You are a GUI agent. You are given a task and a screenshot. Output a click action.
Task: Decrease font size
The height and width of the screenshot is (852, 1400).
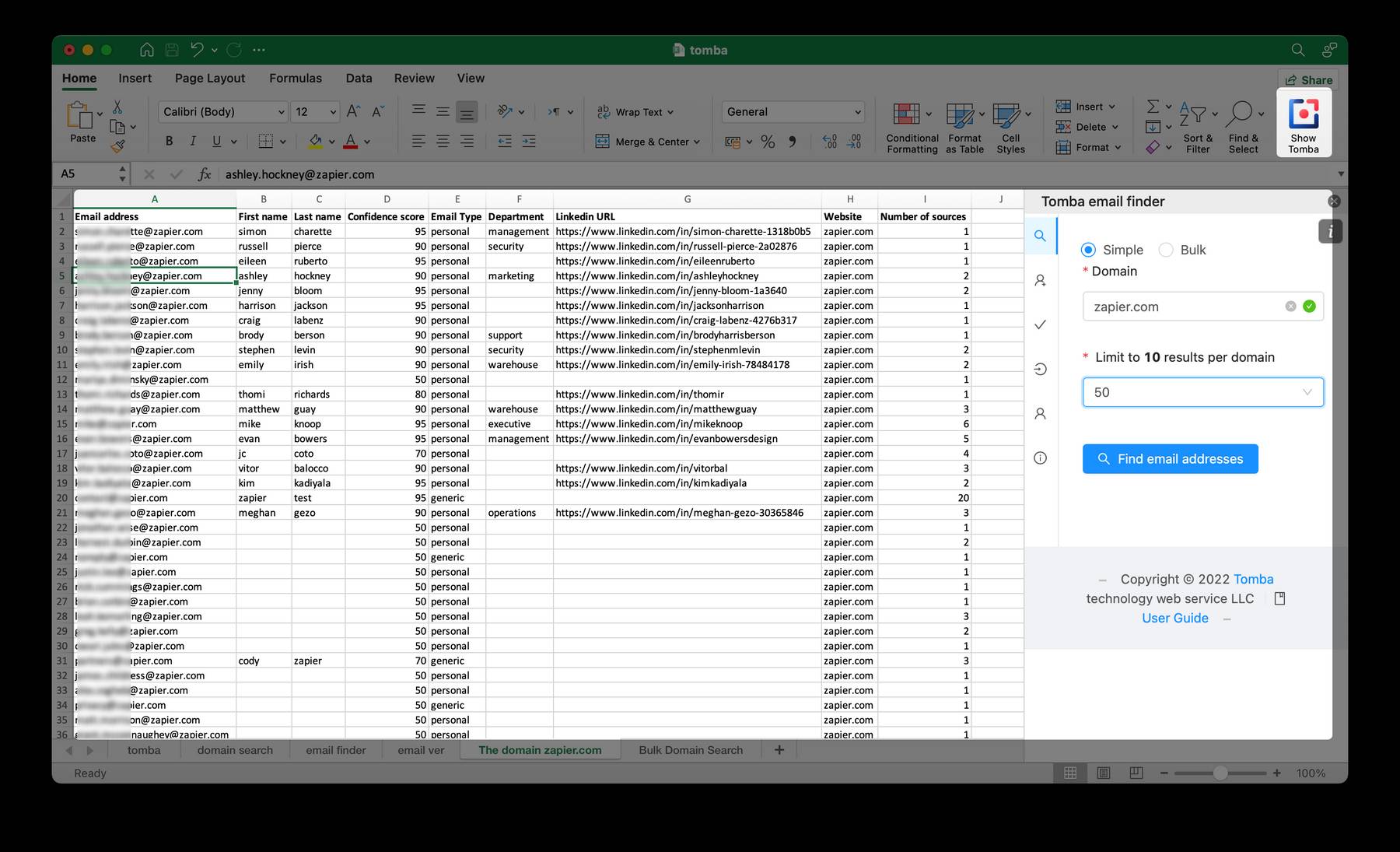378,111
